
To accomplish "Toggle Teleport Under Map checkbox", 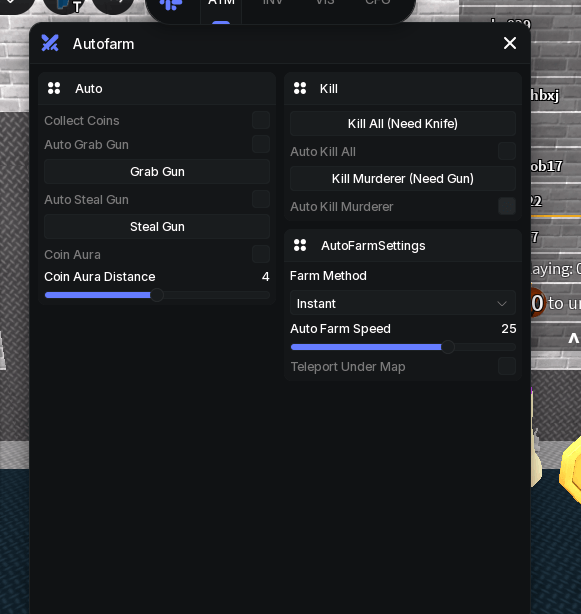I will (x=507, y=366).
